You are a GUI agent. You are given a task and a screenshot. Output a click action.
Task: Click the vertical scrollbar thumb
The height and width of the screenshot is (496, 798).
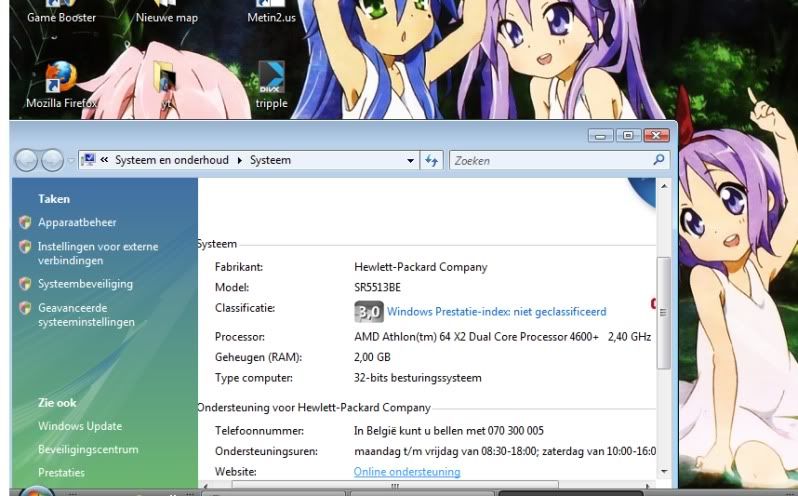pyautogui.click(x=663, y=312)
